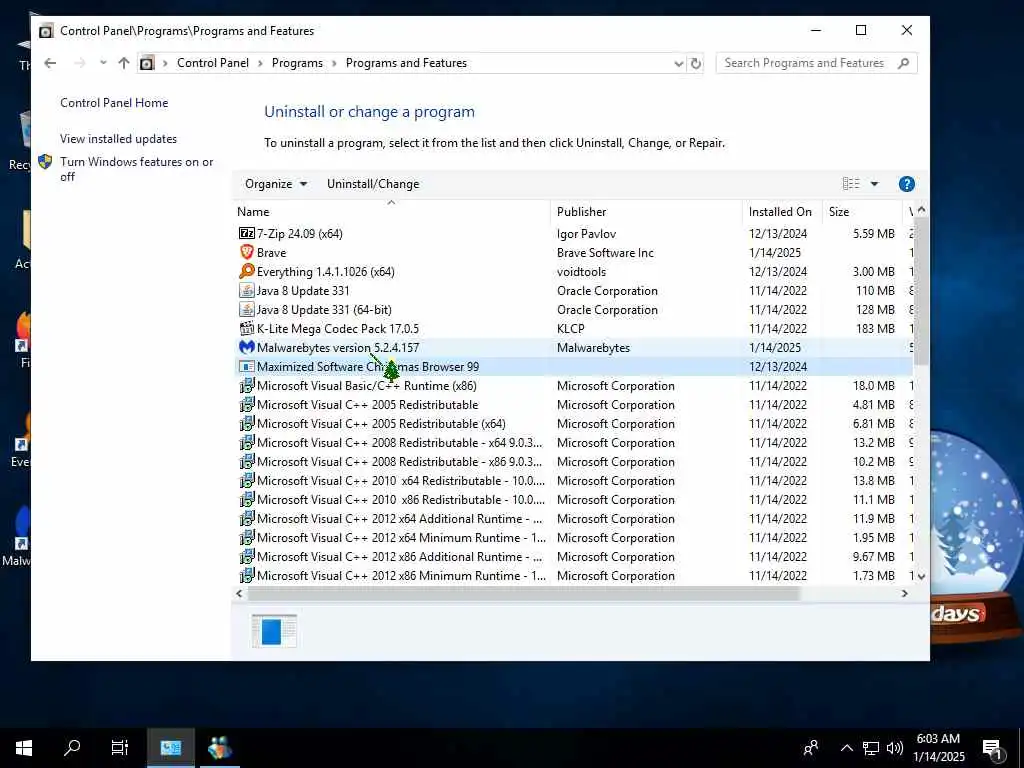Image resolution: width=1024 pixels, height=768 pixels.
Task: Select Microsoft Visual C++ 2008 Redistributable x64 row
Action: (x=575, y=443)
